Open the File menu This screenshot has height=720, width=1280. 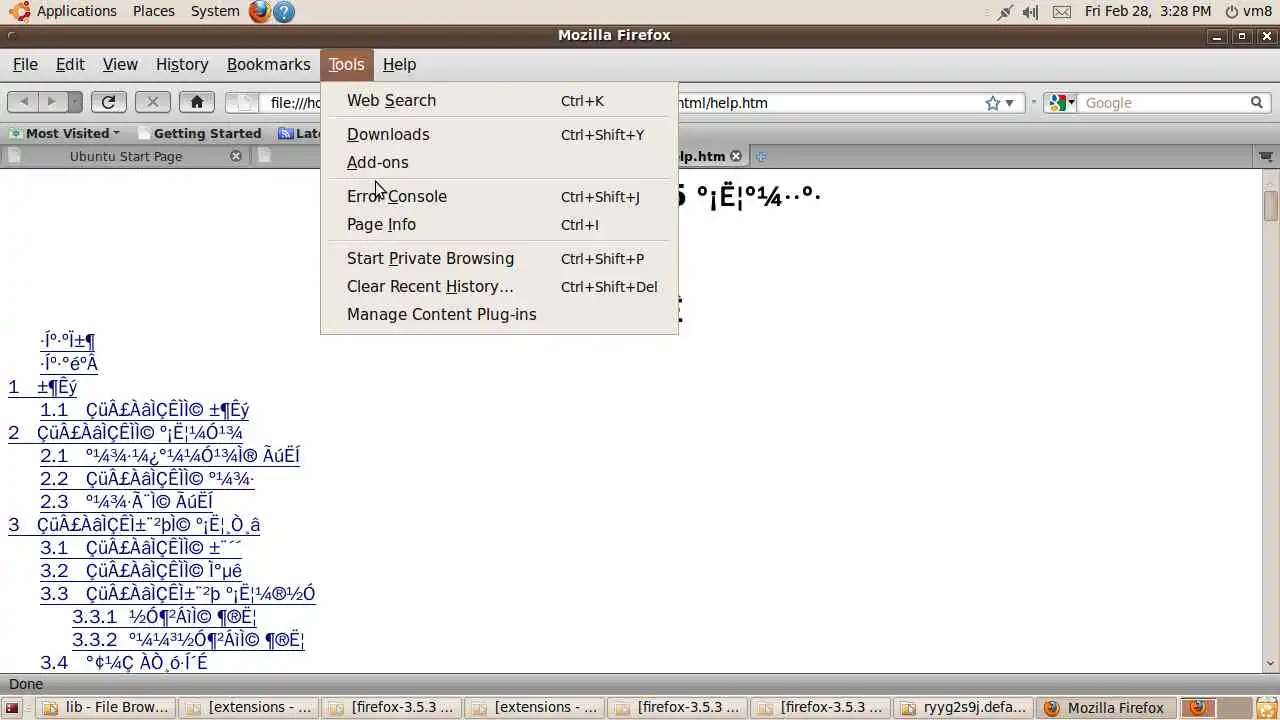point(25,64)
